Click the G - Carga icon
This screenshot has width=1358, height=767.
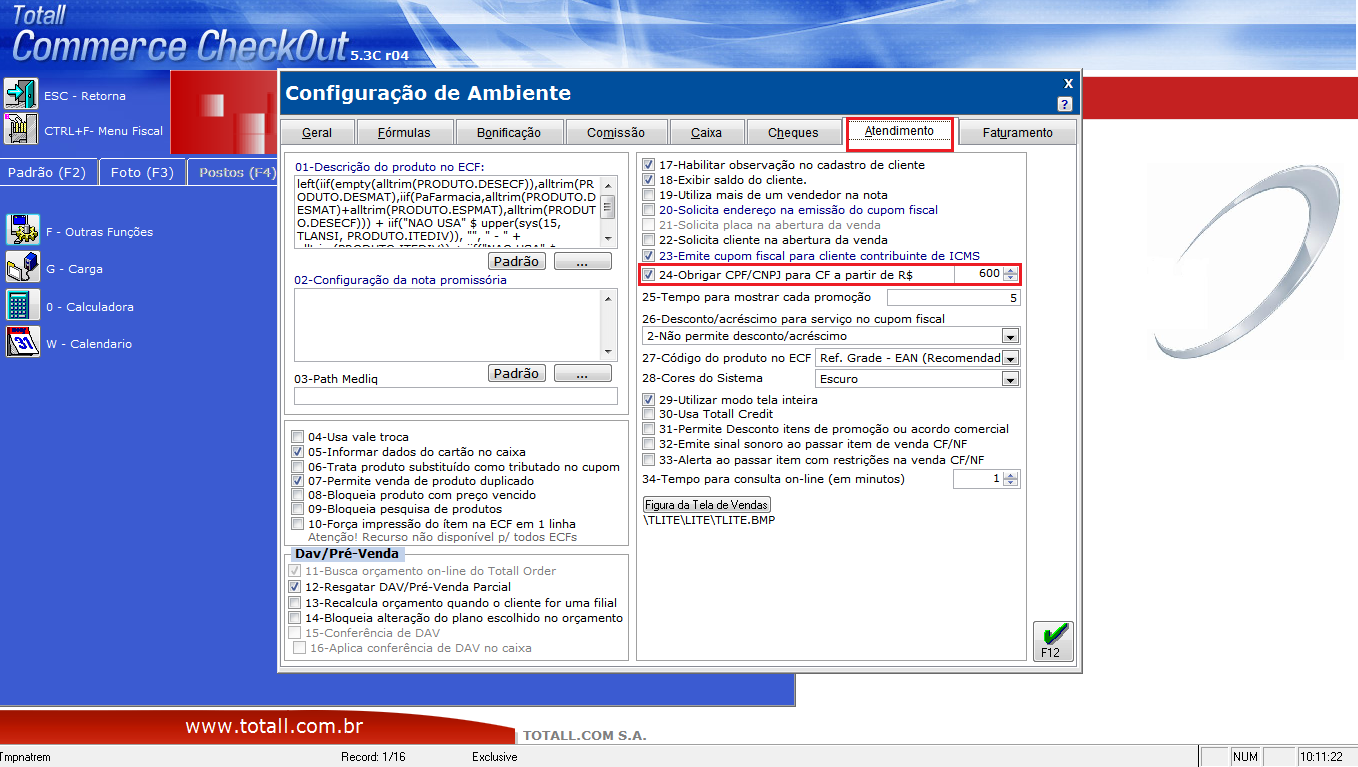tap(23, 268)
